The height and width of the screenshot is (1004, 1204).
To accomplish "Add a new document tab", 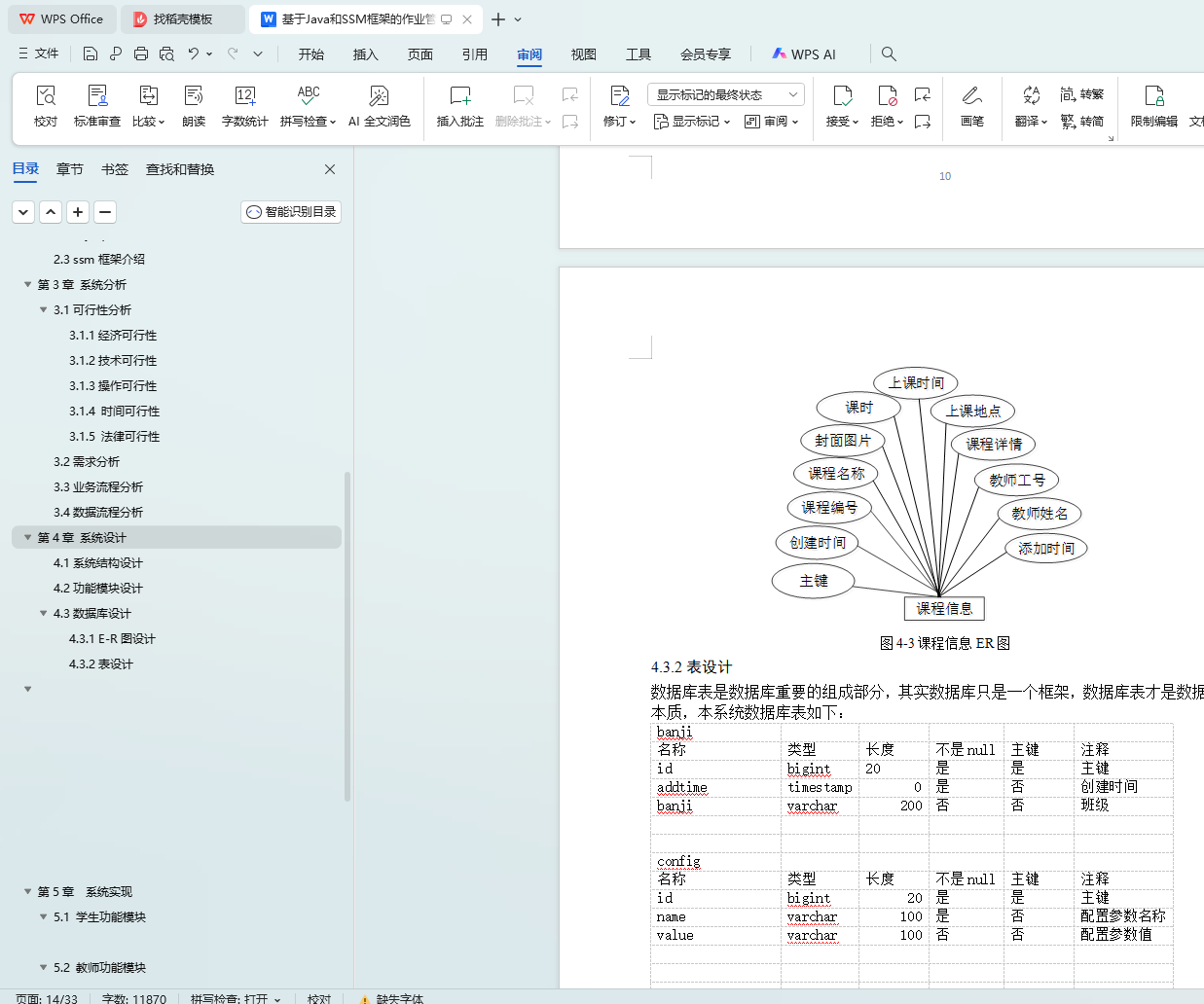I will point(498,19).
